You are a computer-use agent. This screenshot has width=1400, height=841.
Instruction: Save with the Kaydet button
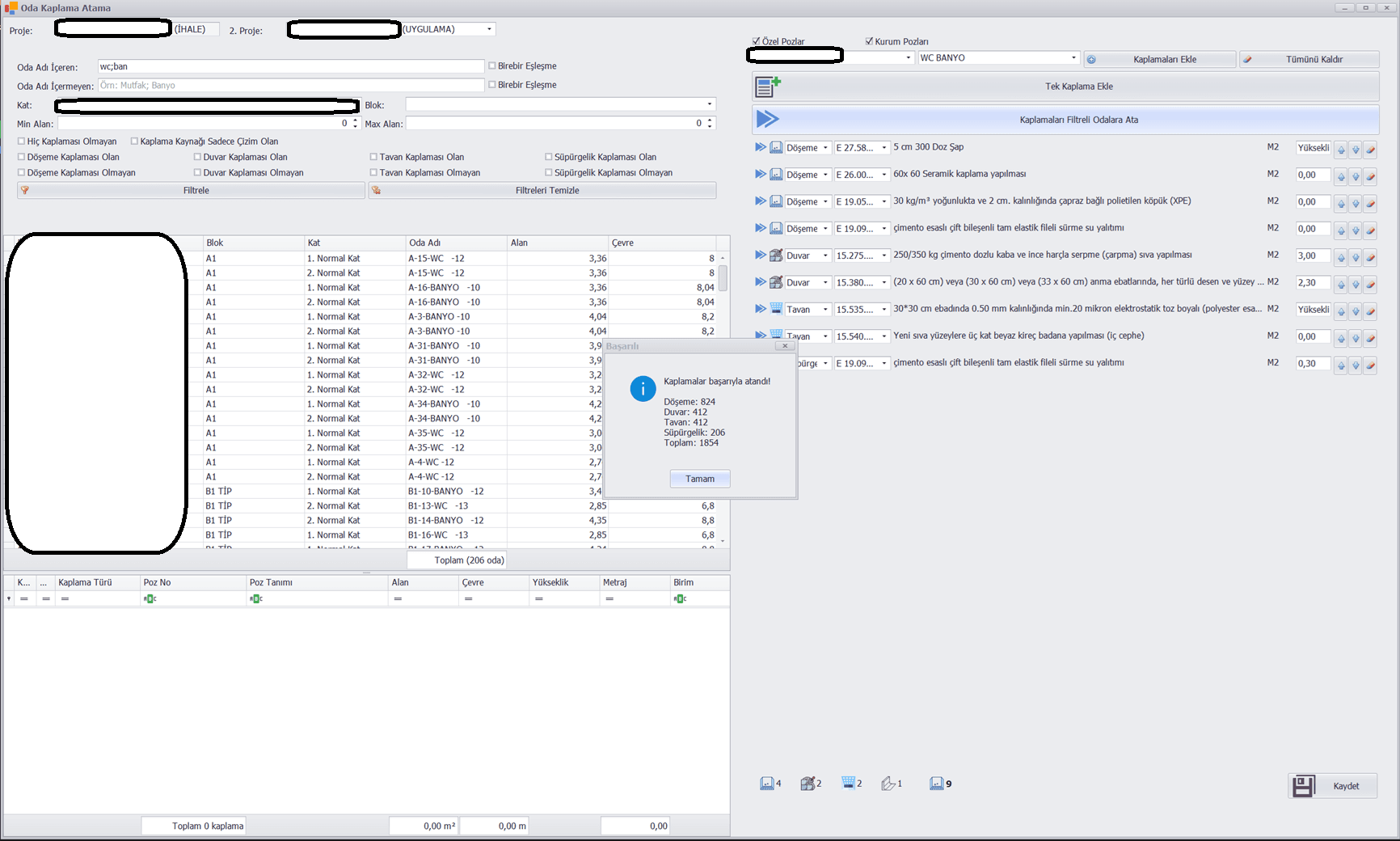[1332, 786]
